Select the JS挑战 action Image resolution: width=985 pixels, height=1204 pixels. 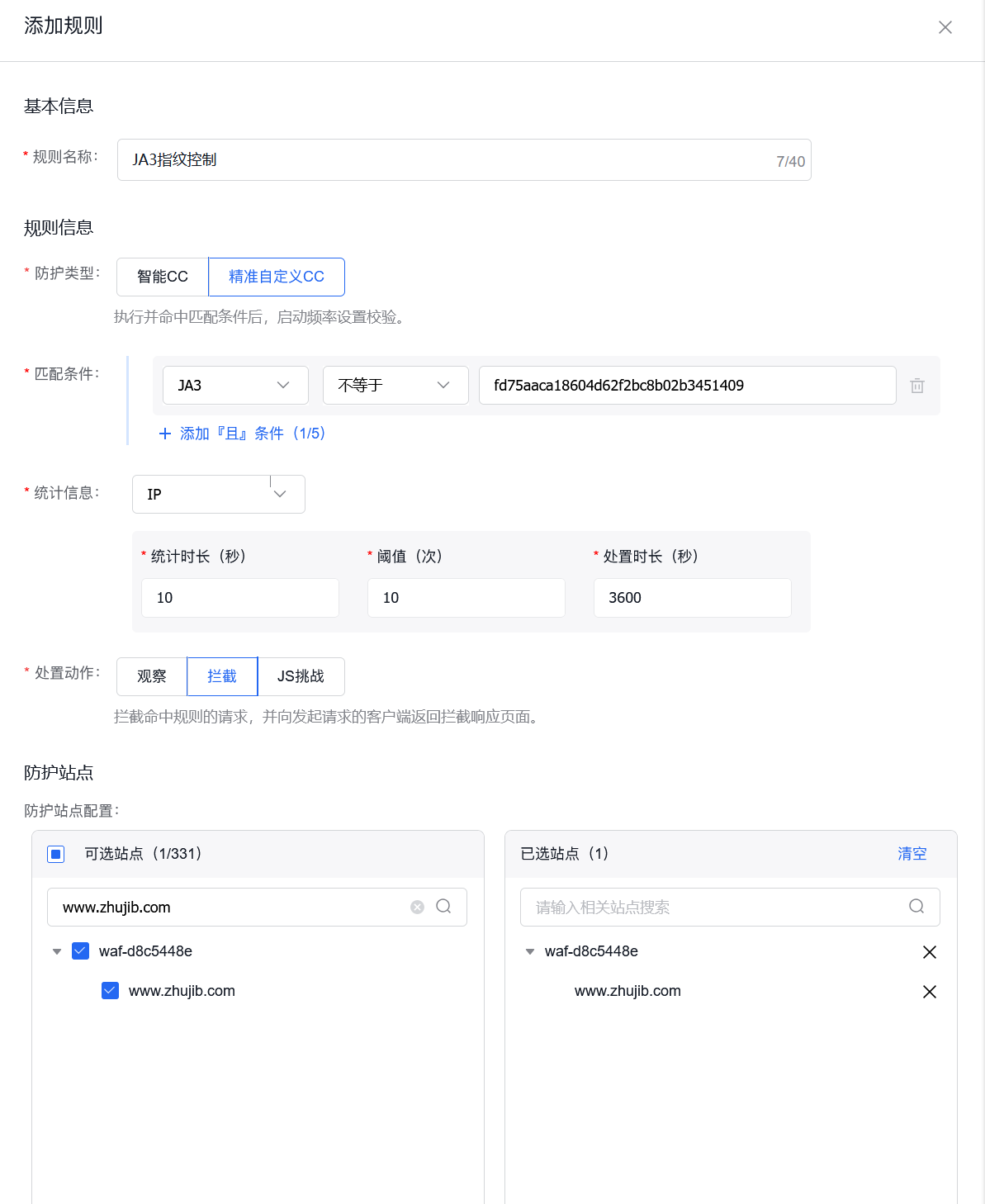(x=301, y=676)
